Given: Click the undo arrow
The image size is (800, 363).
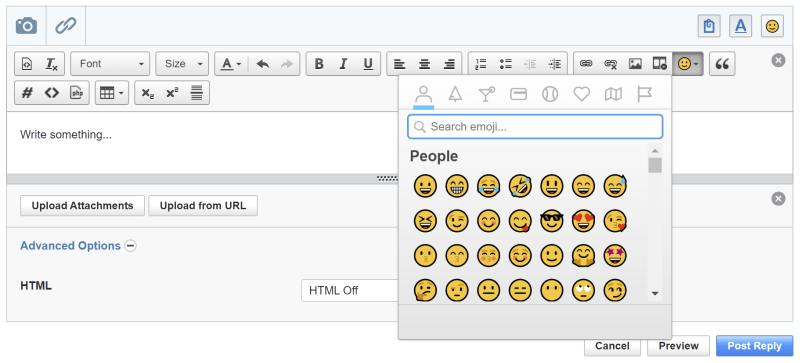Looking at the screenshot, I should coord(263,64).
